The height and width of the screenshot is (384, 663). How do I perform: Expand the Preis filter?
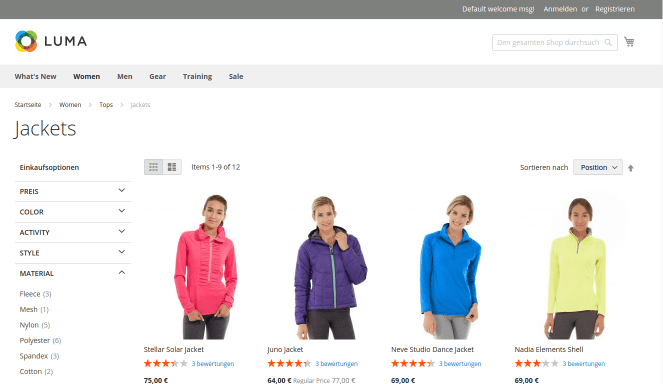(73, 191)
